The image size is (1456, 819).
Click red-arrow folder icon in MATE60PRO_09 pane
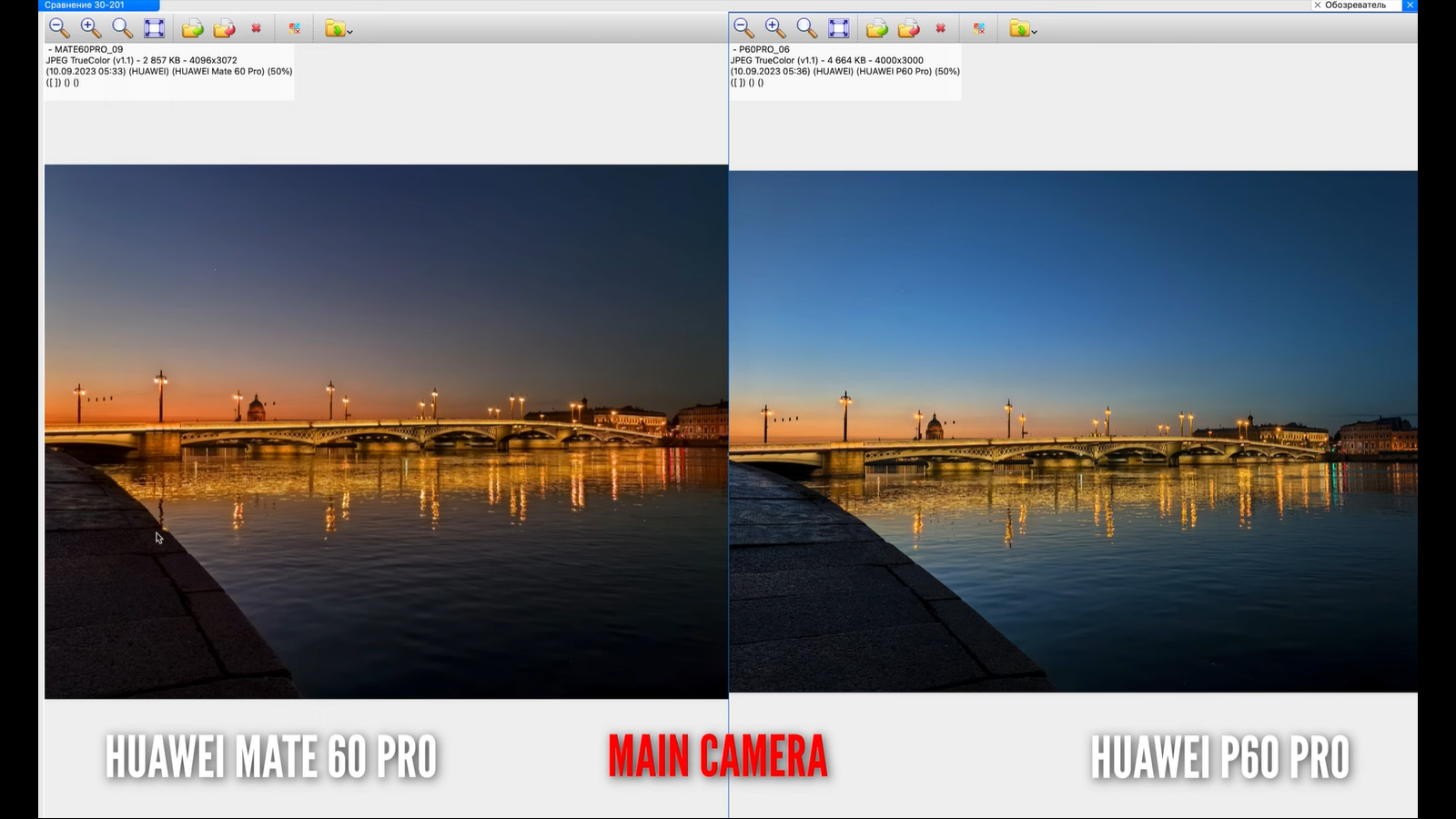coord(224,29)
